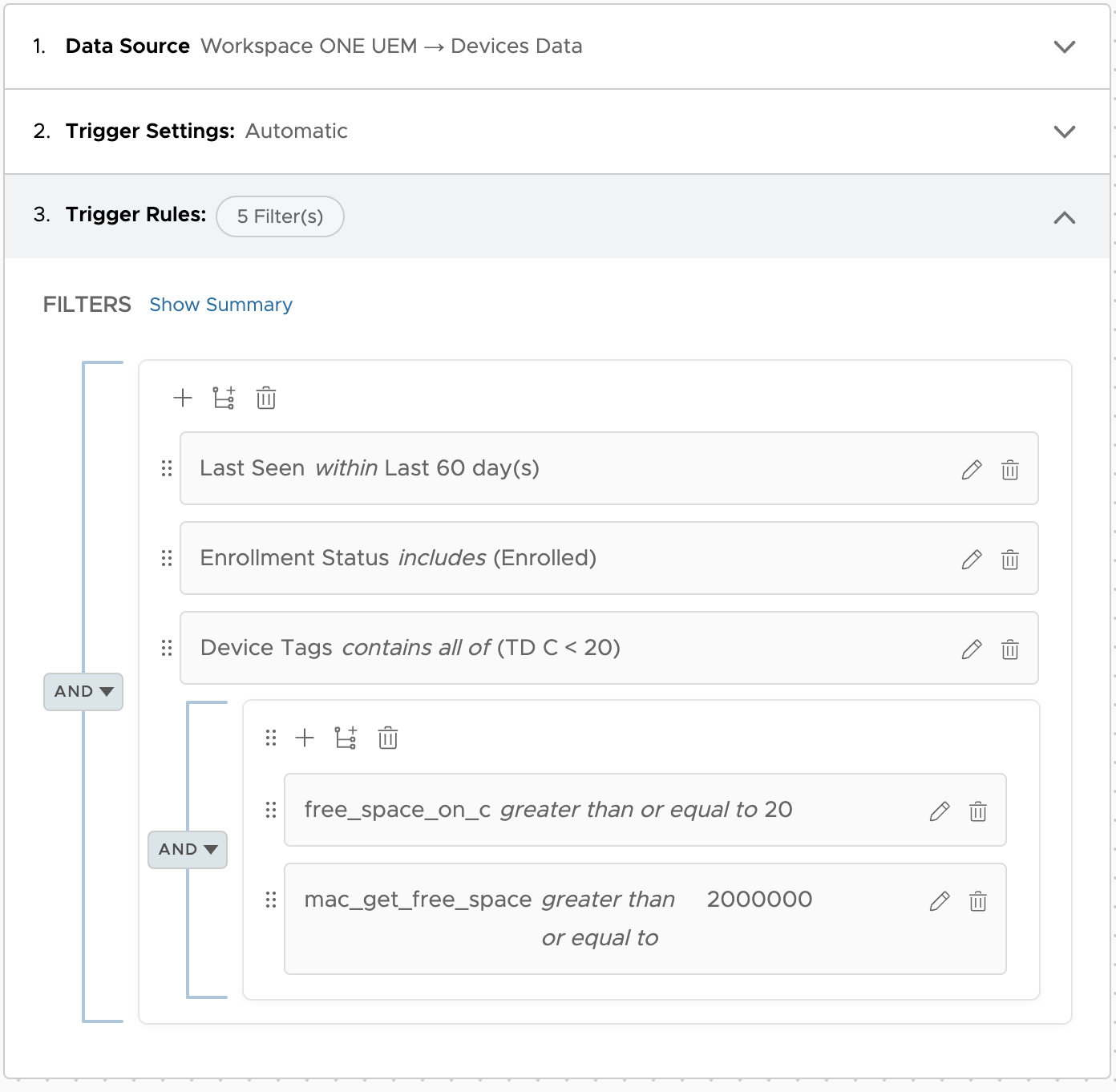Add a filter inside the nested group

click(305, 738)
